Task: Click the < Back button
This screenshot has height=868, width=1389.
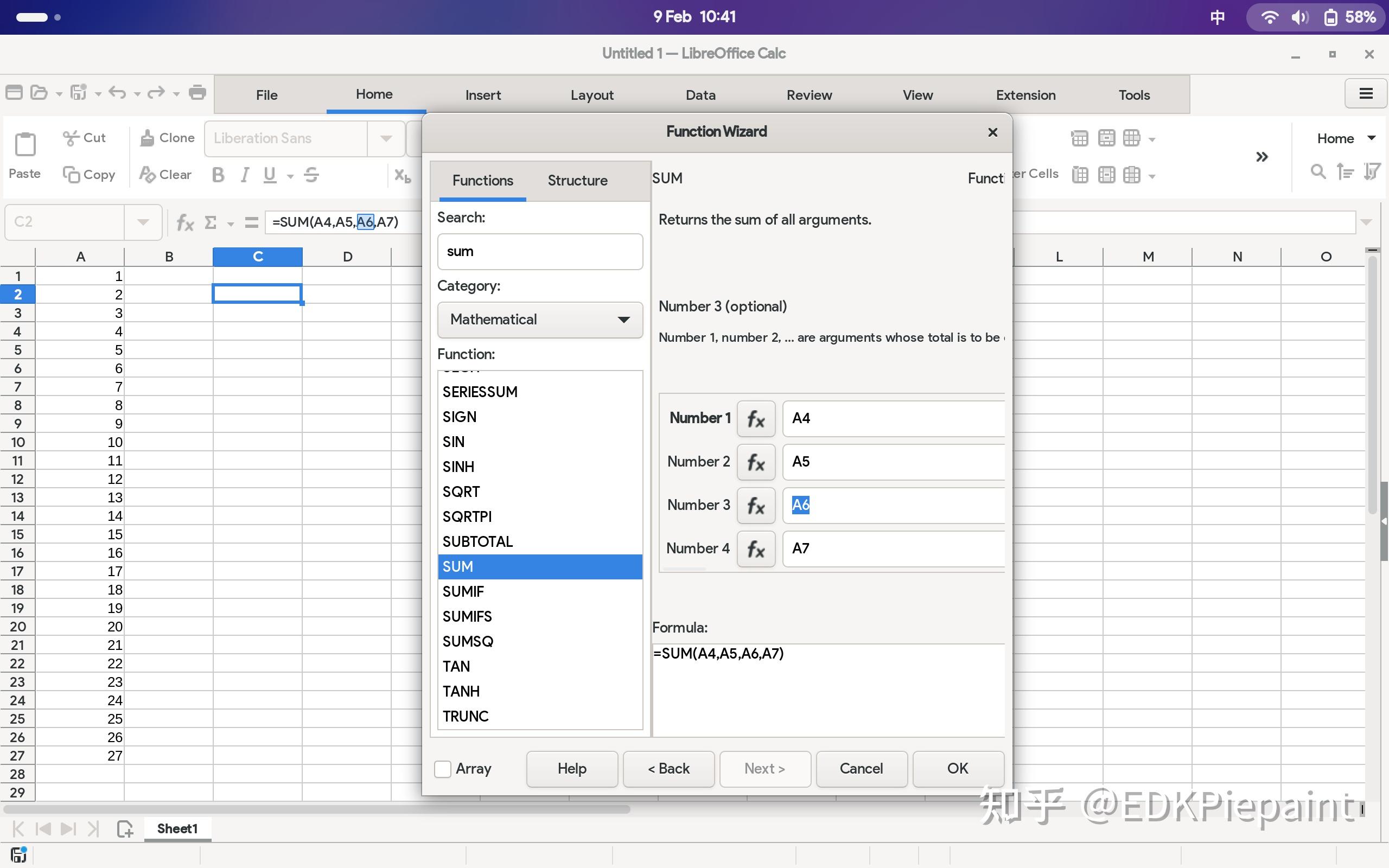Action: tap(668, 769)
